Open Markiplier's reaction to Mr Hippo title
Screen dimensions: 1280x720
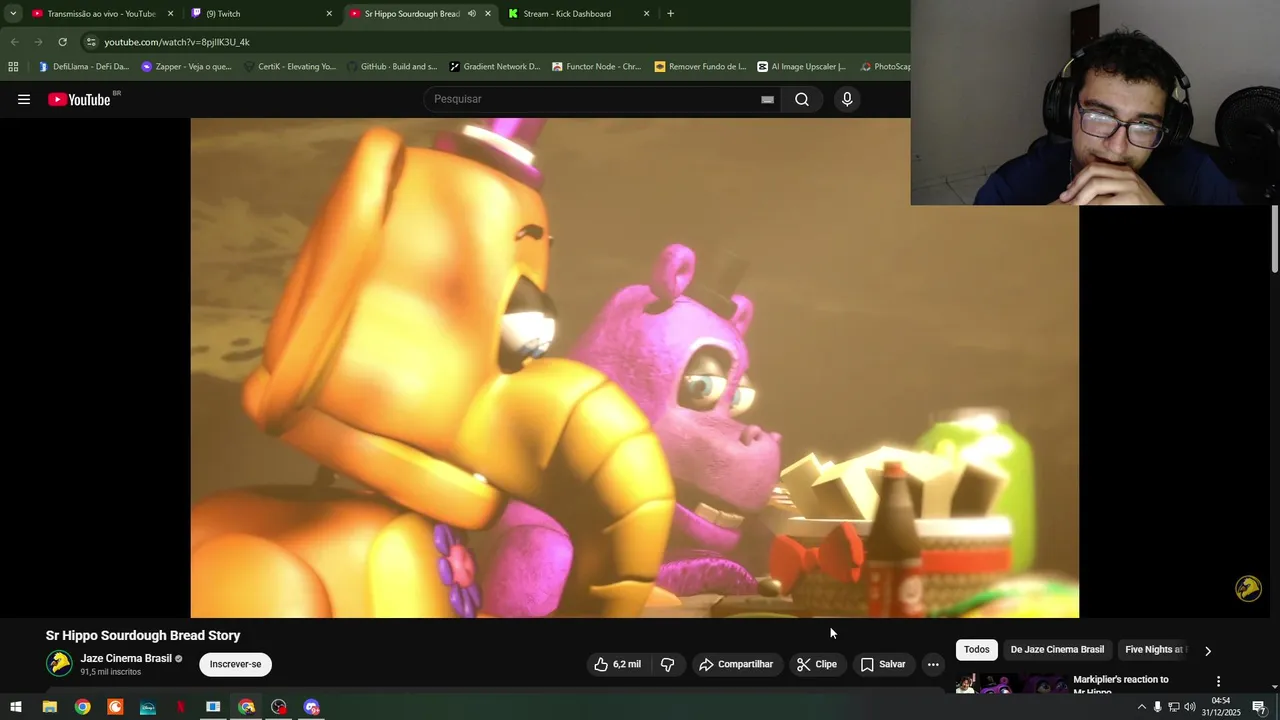point(1120,685)
